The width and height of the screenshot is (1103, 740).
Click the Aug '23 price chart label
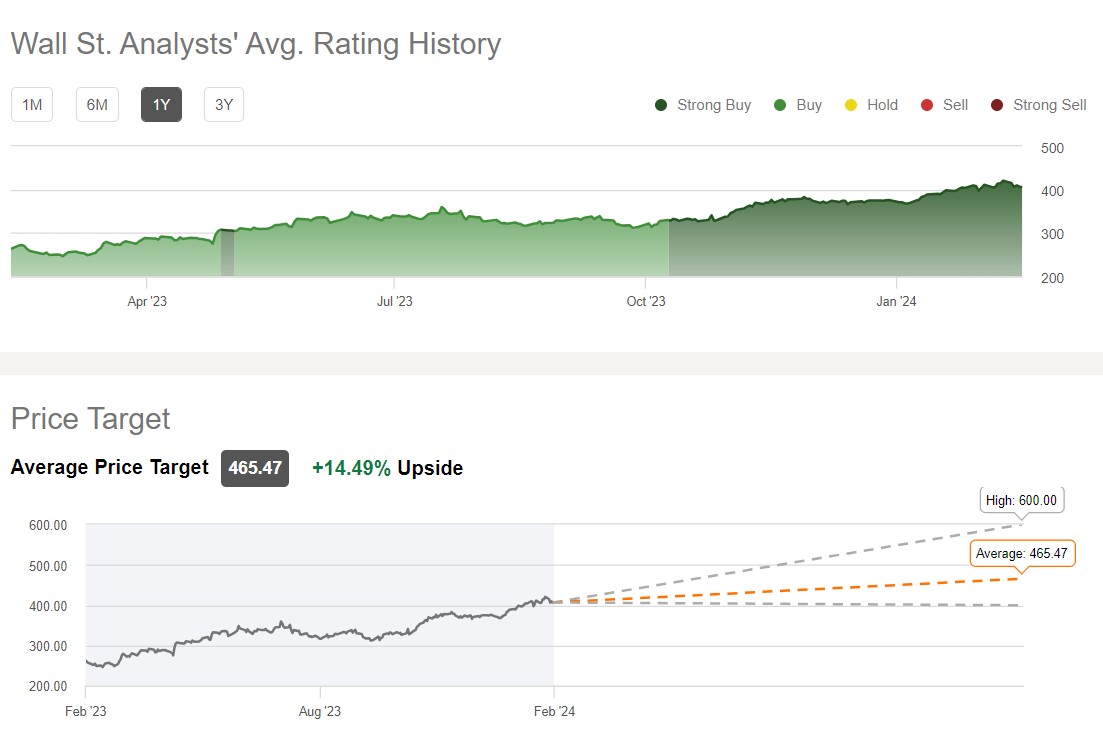[x=320, y=712]
